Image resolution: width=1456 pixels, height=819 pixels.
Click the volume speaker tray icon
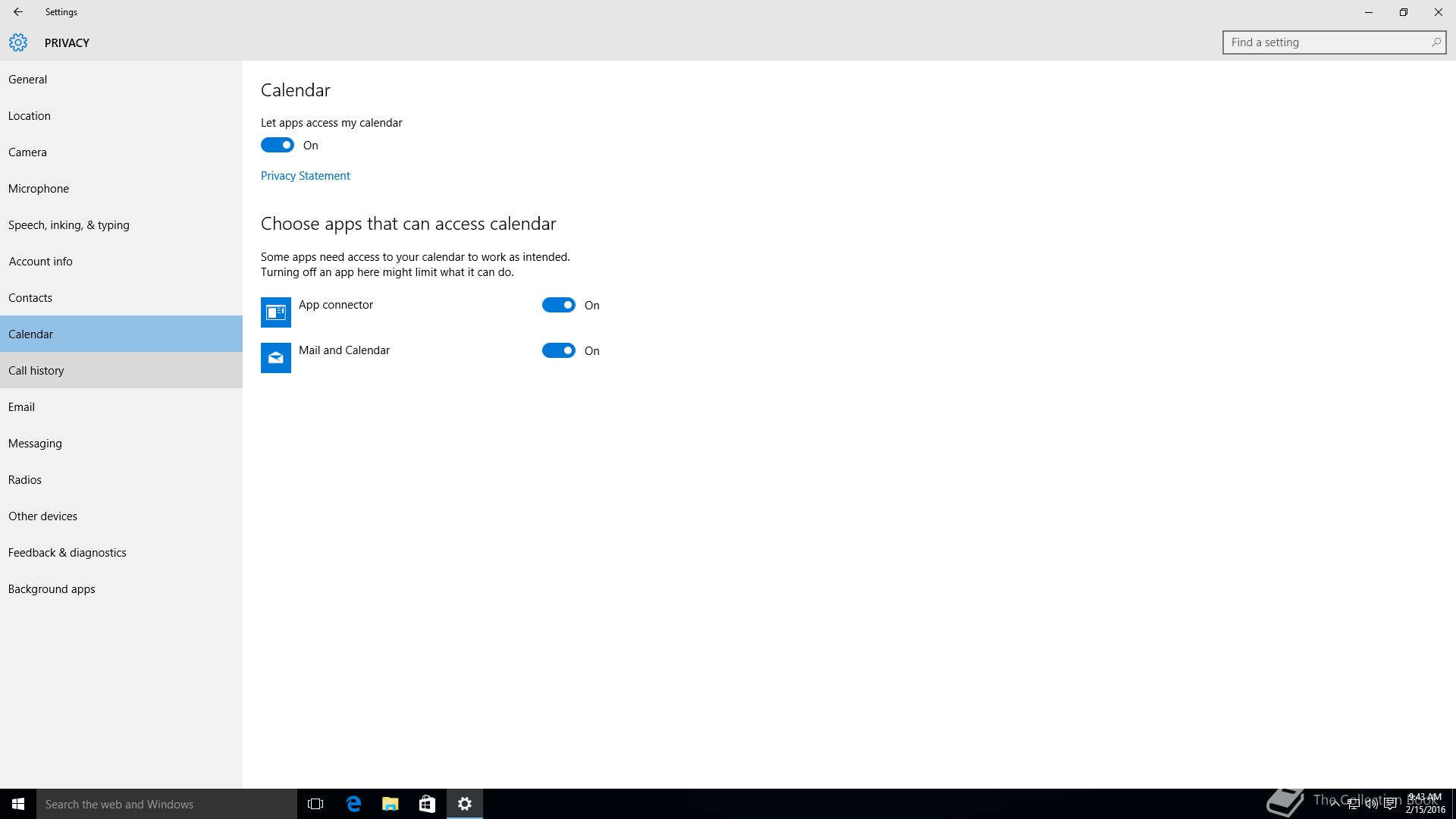point(1372,805)
